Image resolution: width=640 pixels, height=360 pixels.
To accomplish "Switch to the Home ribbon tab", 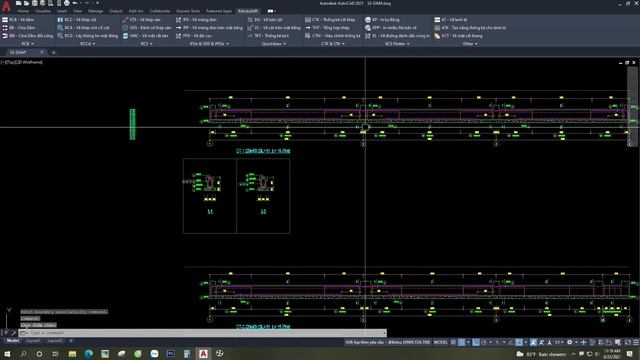I will [x=23, y=11].
